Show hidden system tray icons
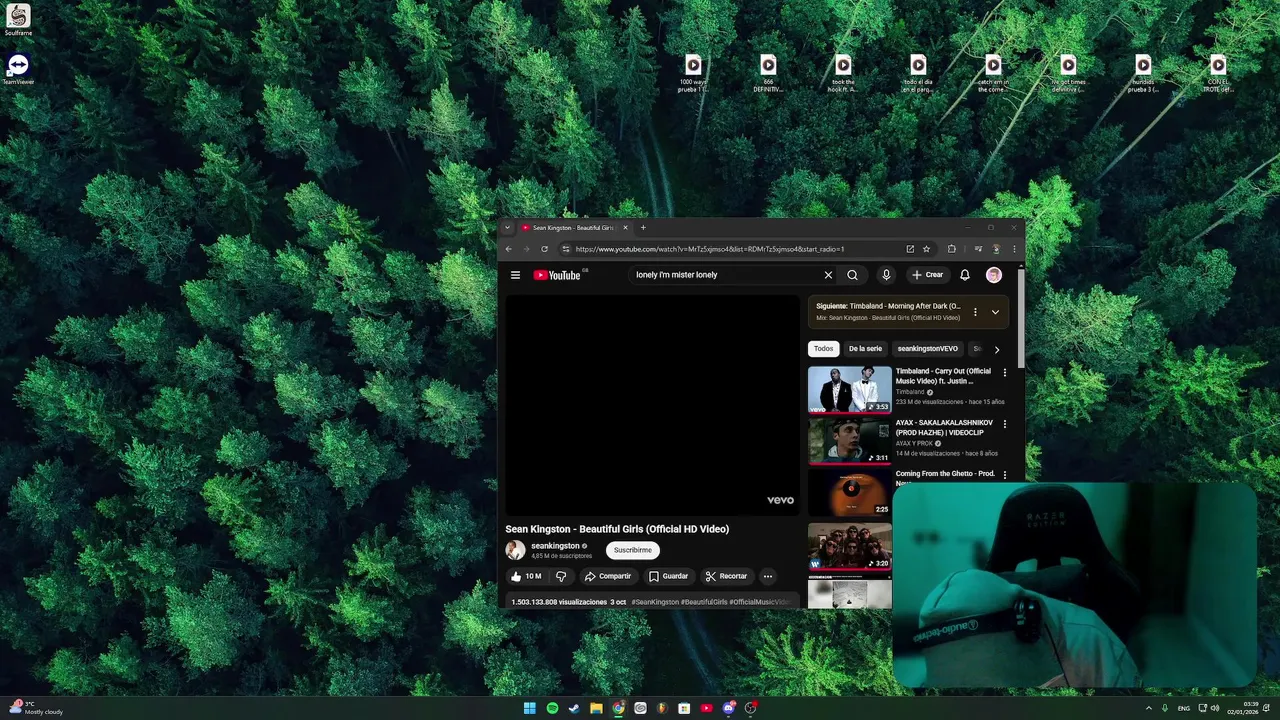1280x720 pixels. [x=1148, y=708]
